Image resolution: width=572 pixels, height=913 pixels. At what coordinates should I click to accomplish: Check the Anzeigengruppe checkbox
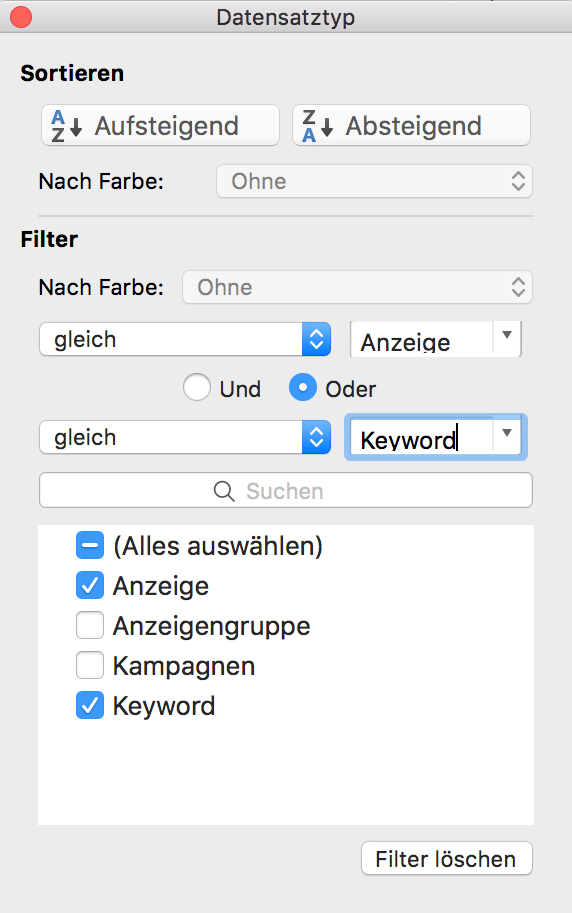pos(90,626)
